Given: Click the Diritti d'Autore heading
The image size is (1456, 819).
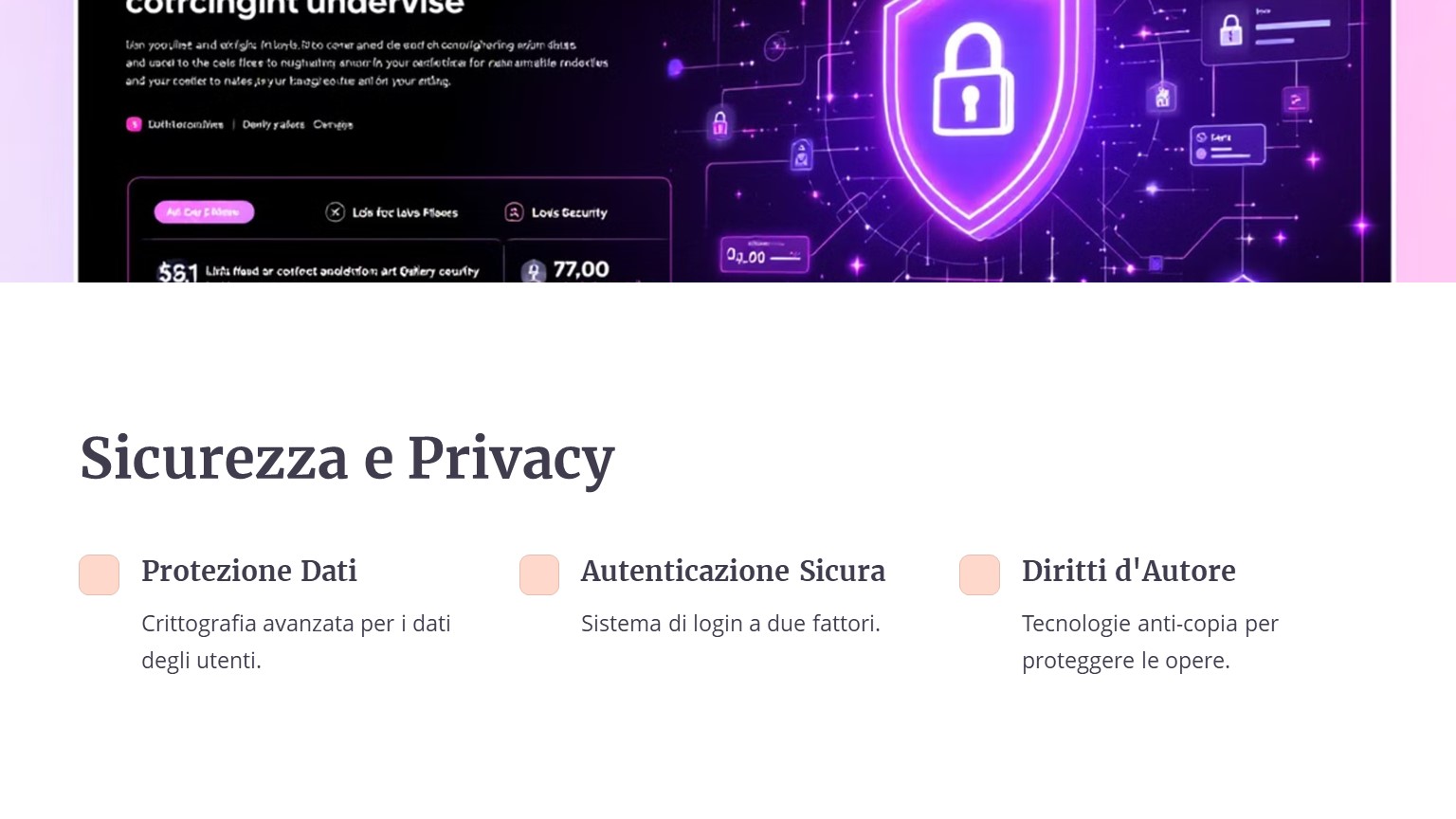Looking at the screenshot, I should tap(1129, 571).
